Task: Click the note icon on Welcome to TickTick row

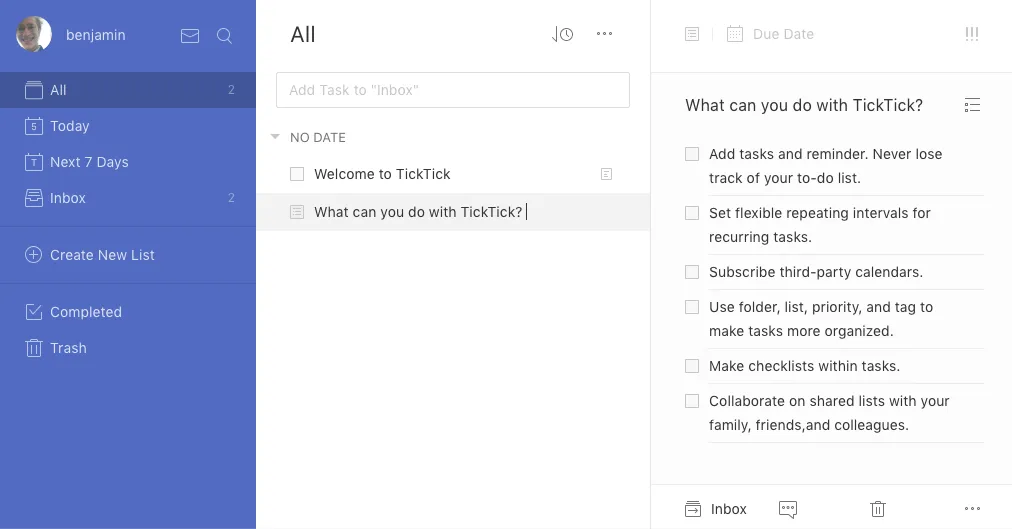Action: click(x=606, y=174)
